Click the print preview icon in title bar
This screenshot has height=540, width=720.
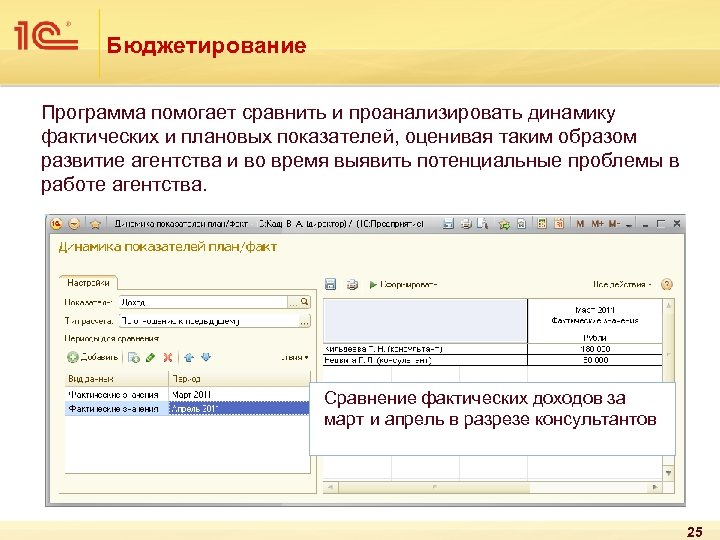pos(483,224)
